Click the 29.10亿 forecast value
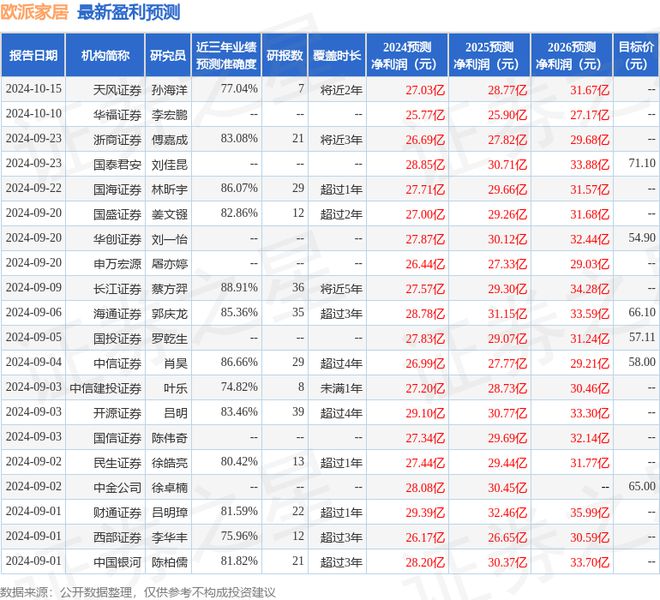The width and height of the screenshot is (660, 600). [x=425, y=413]
